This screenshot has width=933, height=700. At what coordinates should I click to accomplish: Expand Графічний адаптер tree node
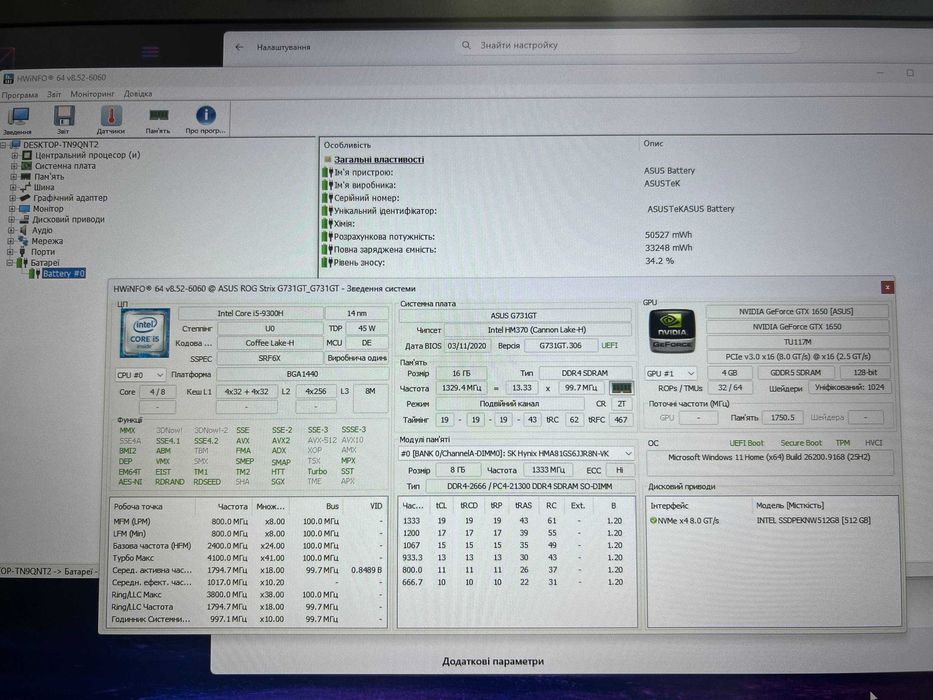12,198
